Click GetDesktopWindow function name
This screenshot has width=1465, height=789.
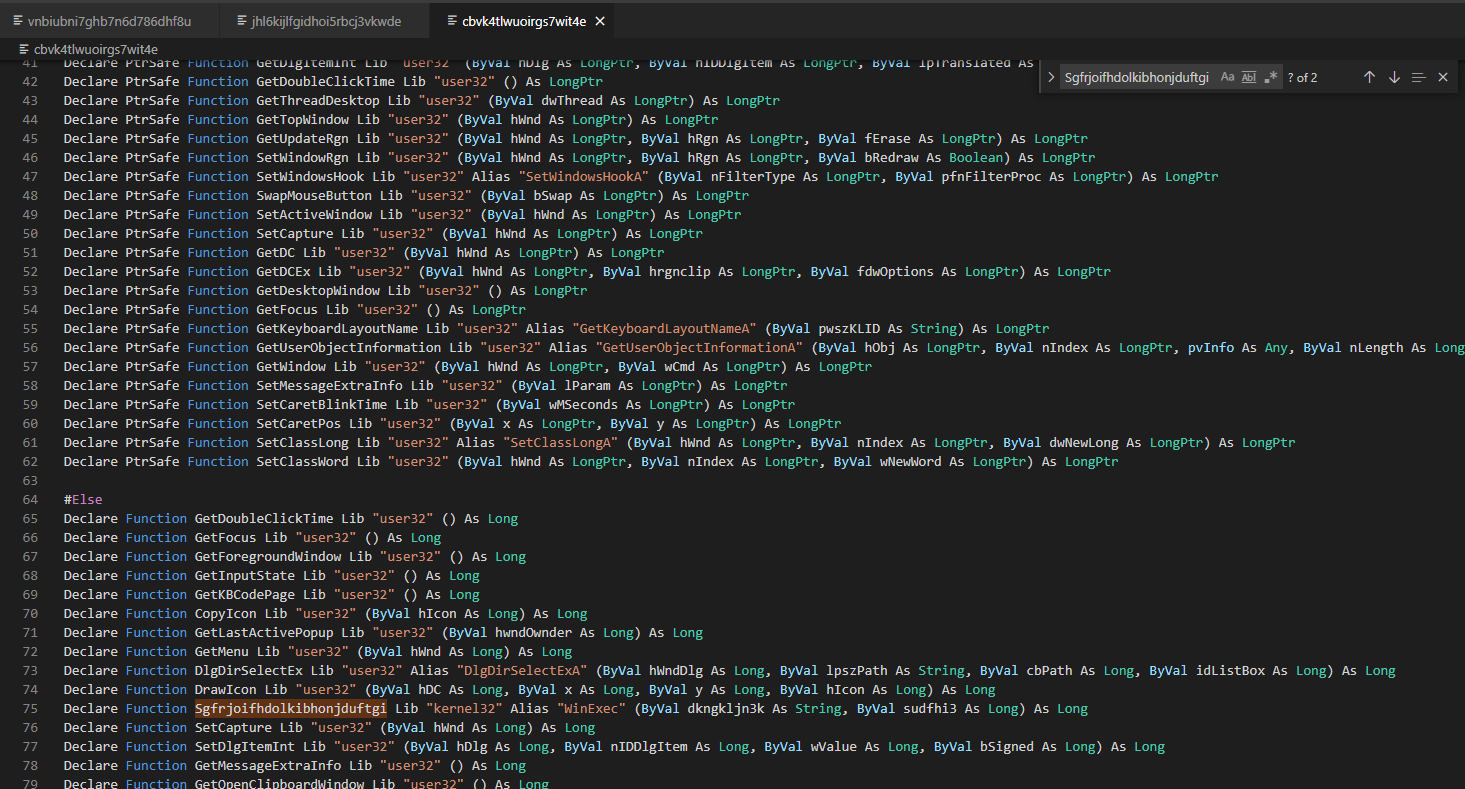click(318, 290)
